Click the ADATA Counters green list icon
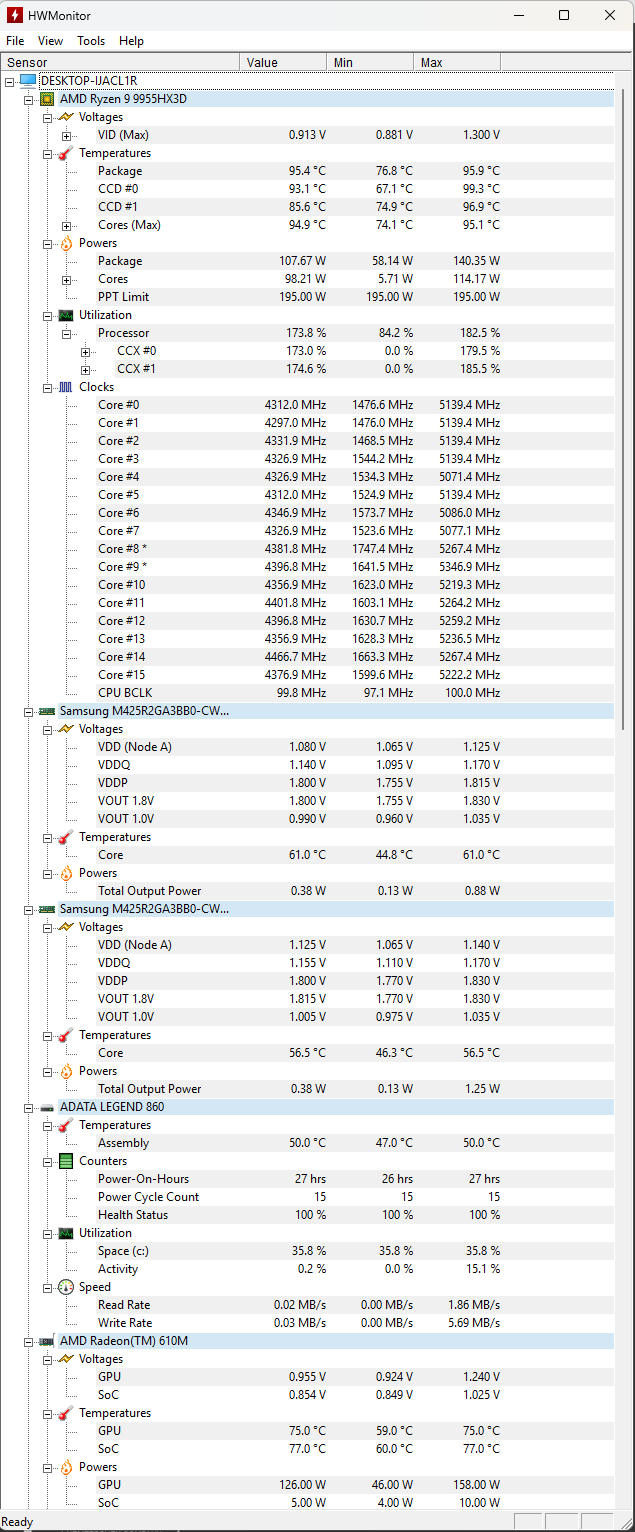This screenshot has width=635, height=1532. [66, 1161]
